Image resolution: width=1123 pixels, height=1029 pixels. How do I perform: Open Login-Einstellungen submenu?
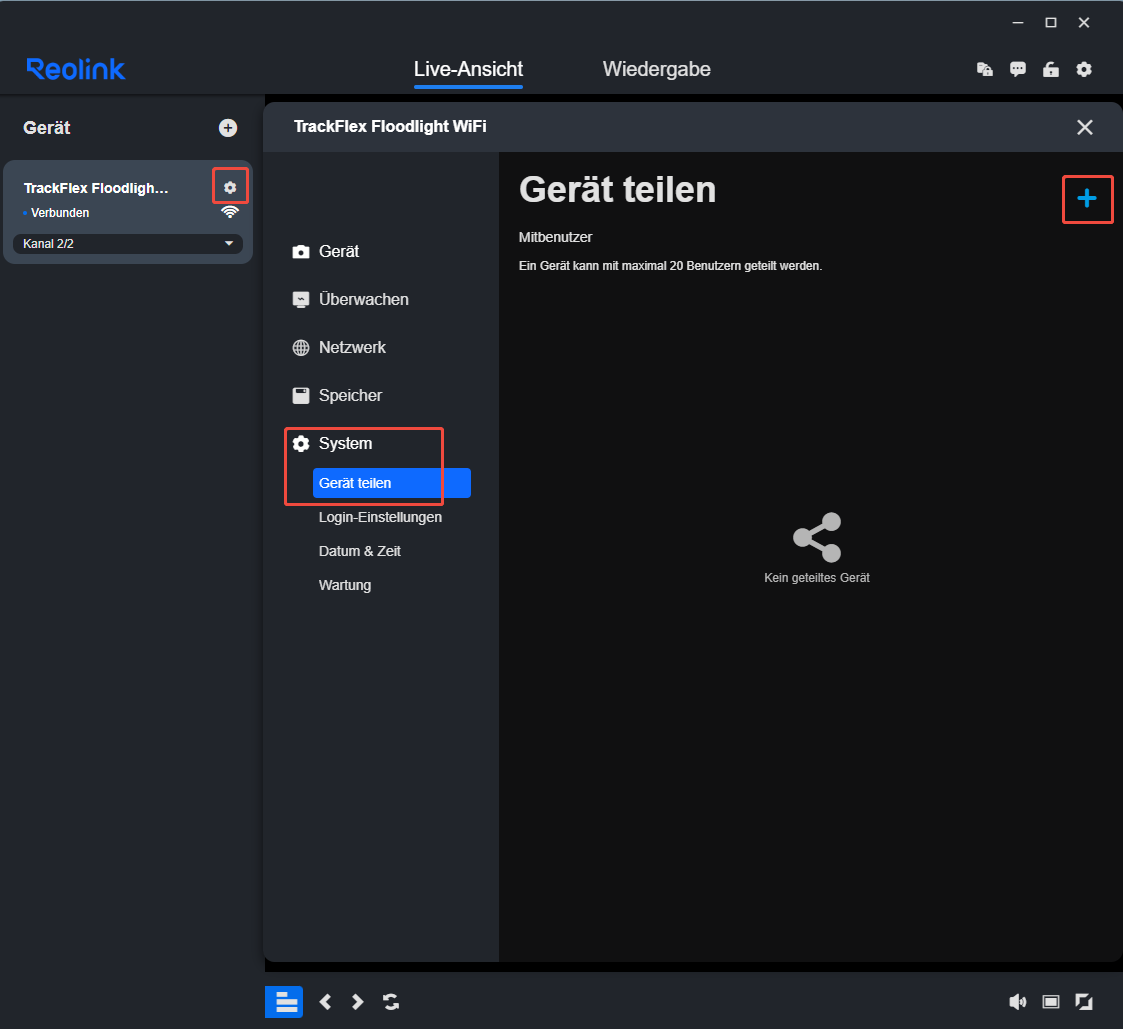(x=380, y=517)
